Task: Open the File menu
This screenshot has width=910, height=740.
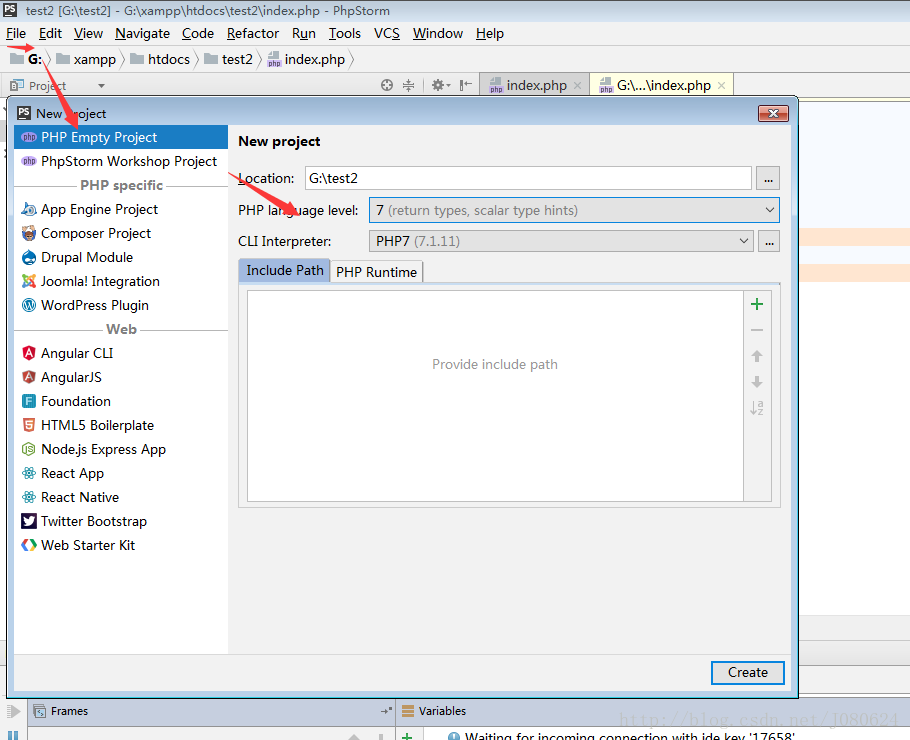Action: point(16,34)
